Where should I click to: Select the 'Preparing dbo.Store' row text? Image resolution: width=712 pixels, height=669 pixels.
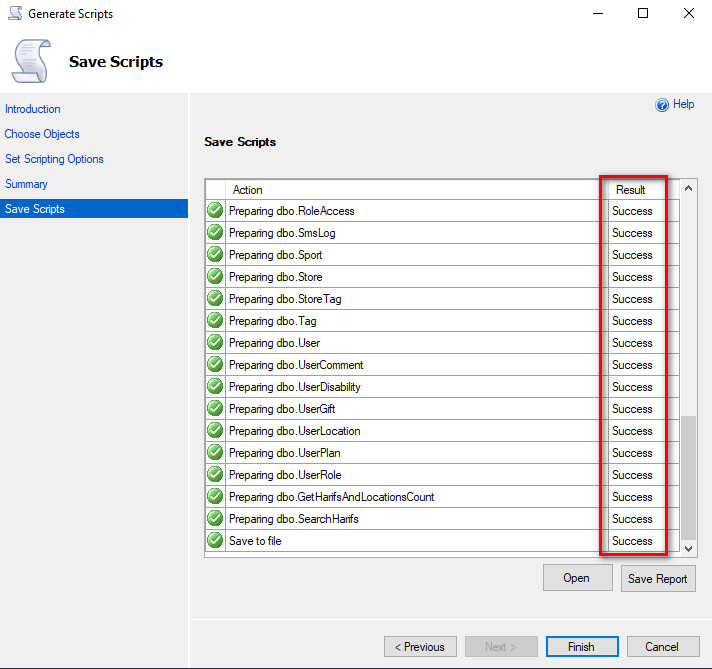[x=276, y=277]
